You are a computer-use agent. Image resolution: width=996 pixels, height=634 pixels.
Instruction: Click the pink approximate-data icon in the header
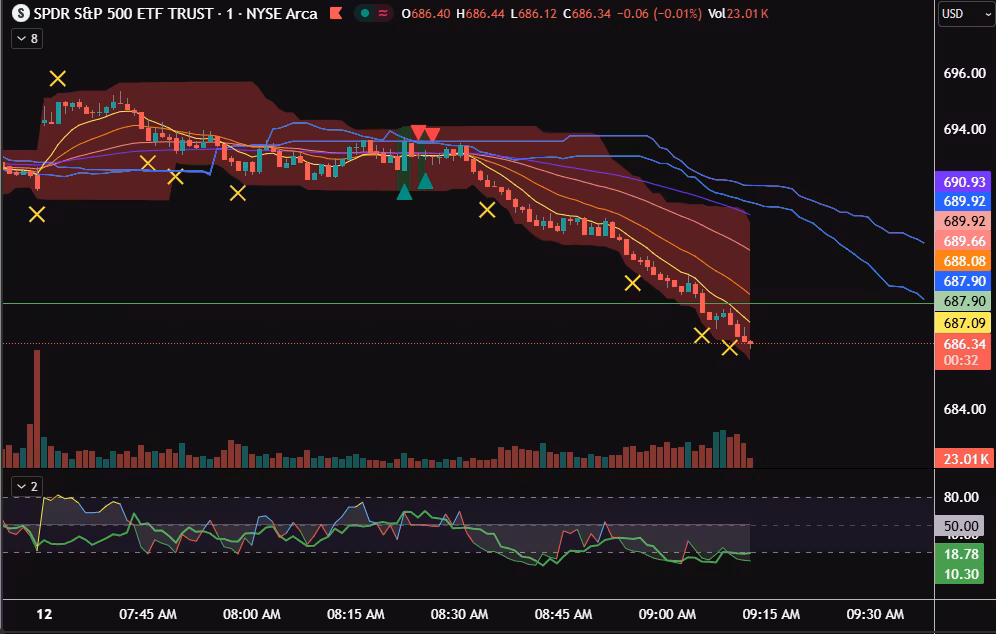point(382,14)
